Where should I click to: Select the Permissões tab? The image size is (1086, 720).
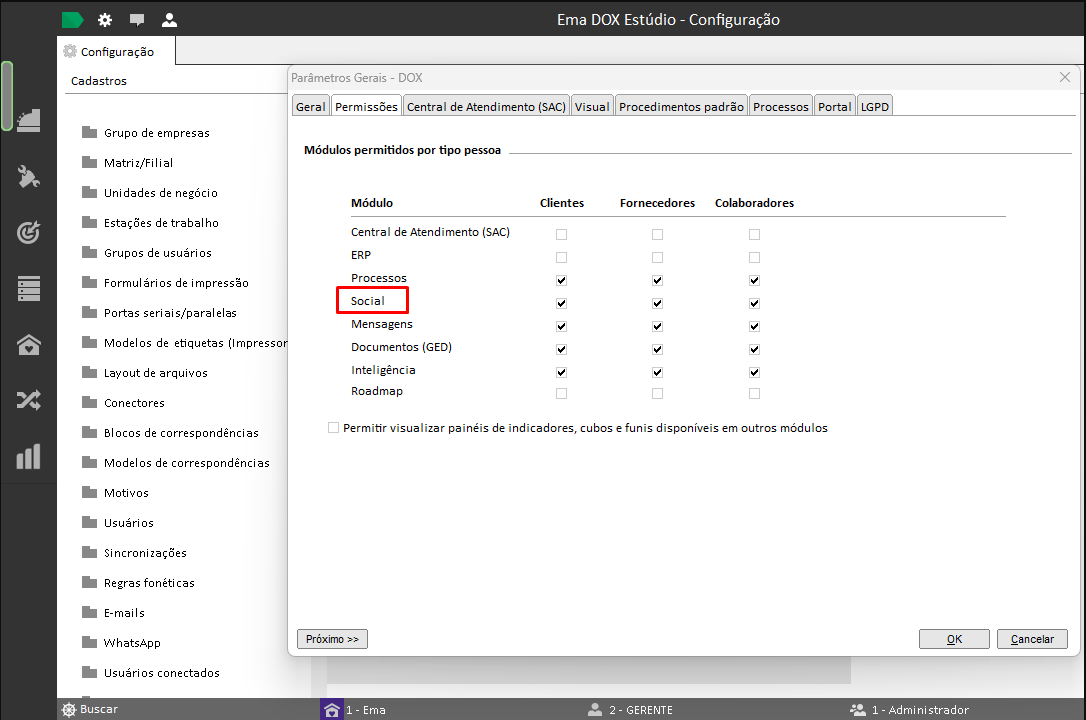(366, 106)
